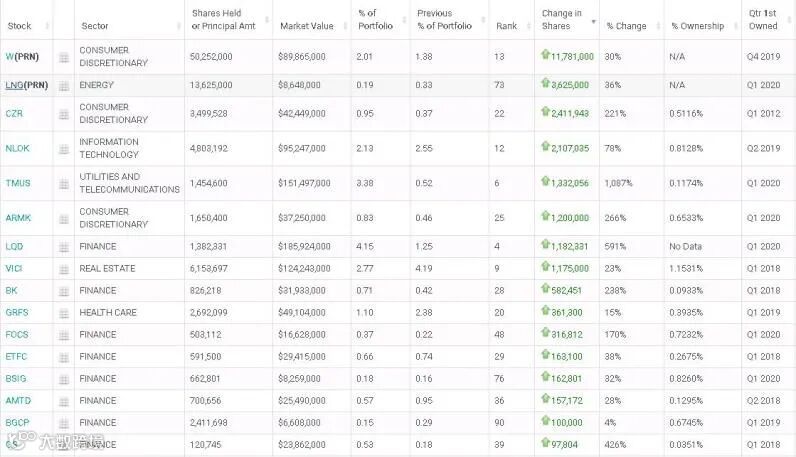This screenshot has height=457, width=796.
Task: Open the BSIG stock link
Action: pyautogui.click(x=16, y=379)
